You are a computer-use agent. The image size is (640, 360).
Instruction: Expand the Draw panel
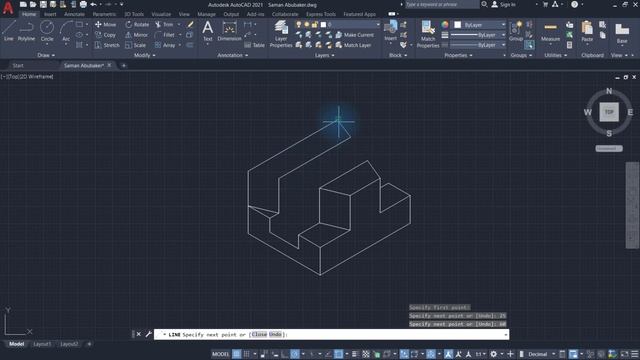coord(46,55)
